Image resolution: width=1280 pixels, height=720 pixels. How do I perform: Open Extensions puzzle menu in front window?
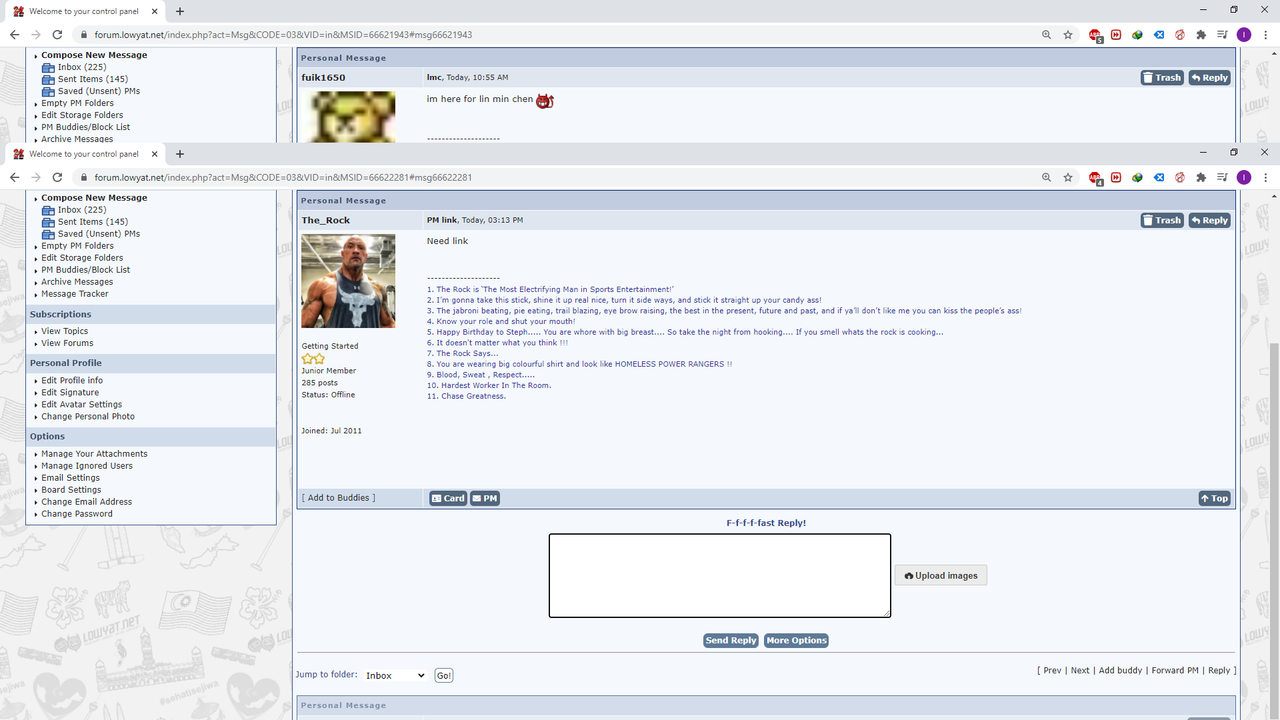(1201, 177)
